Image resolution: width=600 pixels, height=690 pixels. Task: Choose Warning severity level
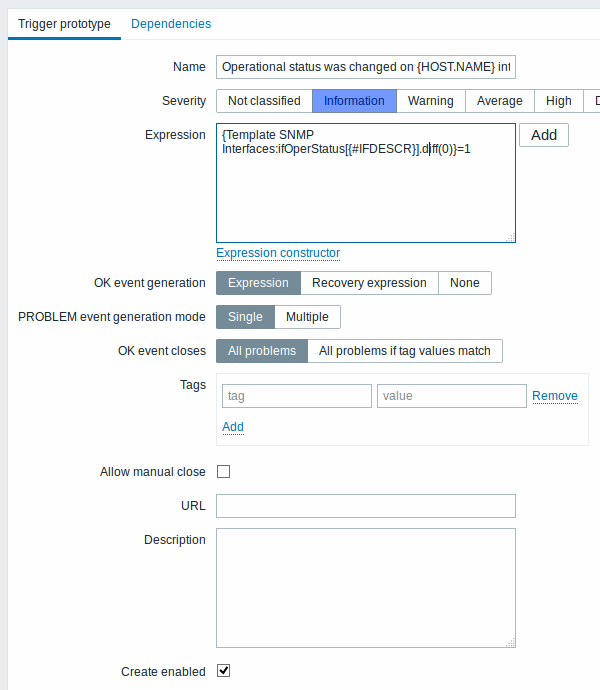click(x=431, y=101)
